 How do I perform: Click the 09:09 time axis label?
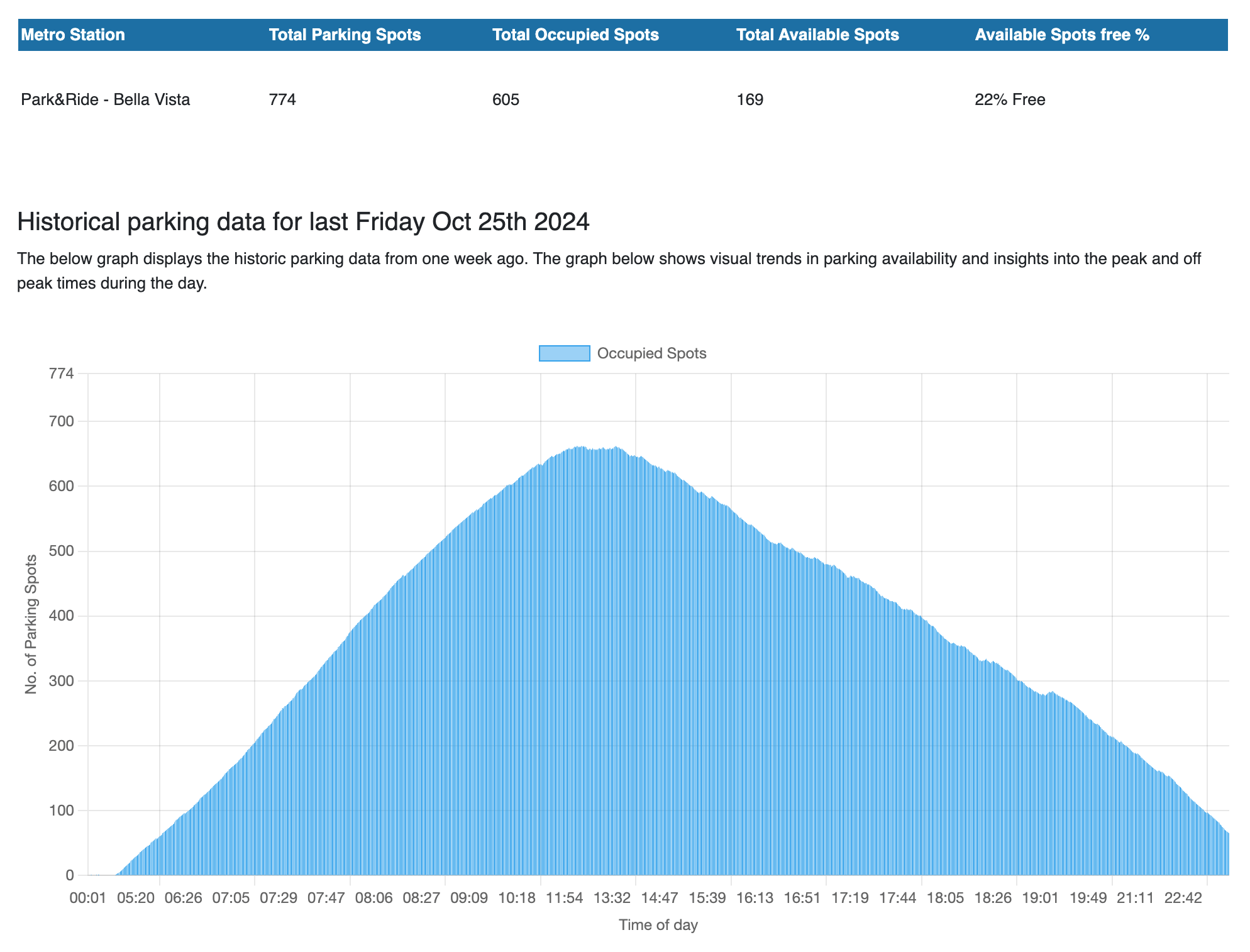(x=469, y=898)
